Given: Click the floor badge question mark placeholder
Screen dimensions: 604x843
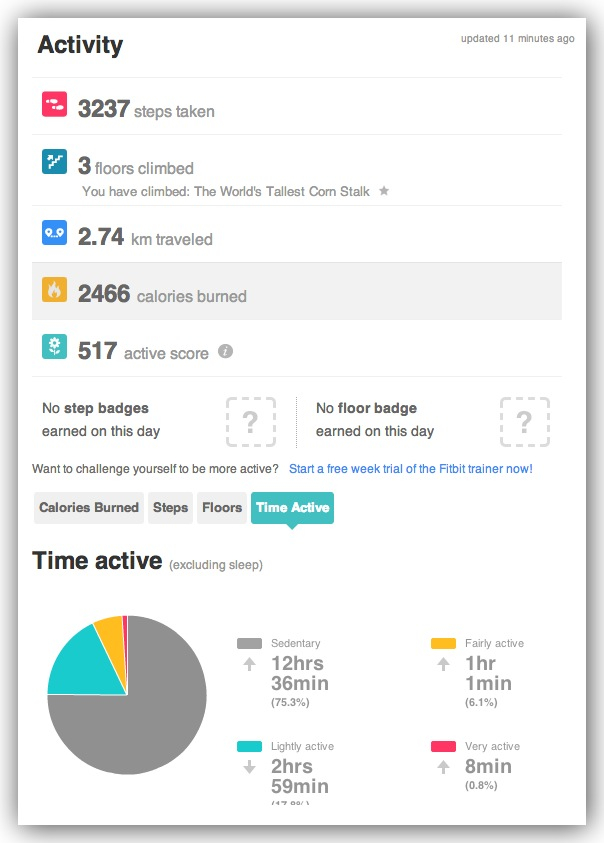Looking at the screenshot, I should (524, 422).
